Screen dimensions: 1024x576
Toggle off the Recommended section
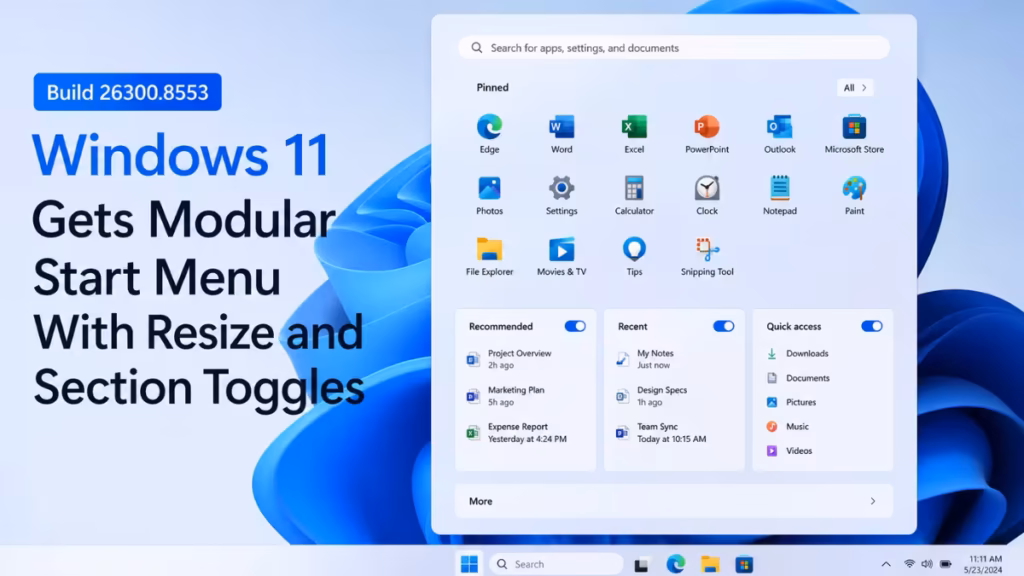[575, 326]
